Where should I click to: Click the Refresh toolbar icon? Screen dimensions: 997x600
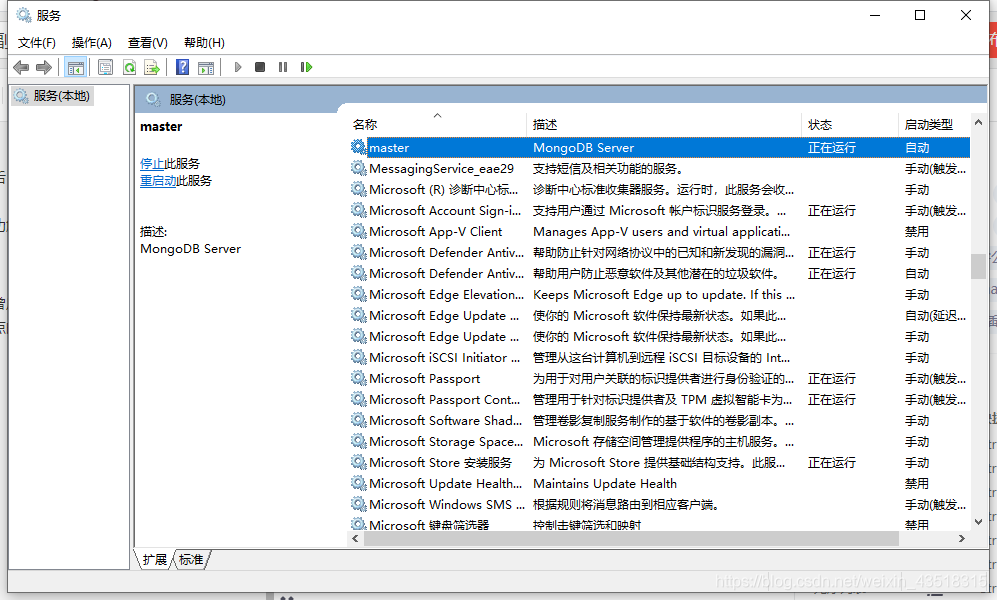[129, 67]
